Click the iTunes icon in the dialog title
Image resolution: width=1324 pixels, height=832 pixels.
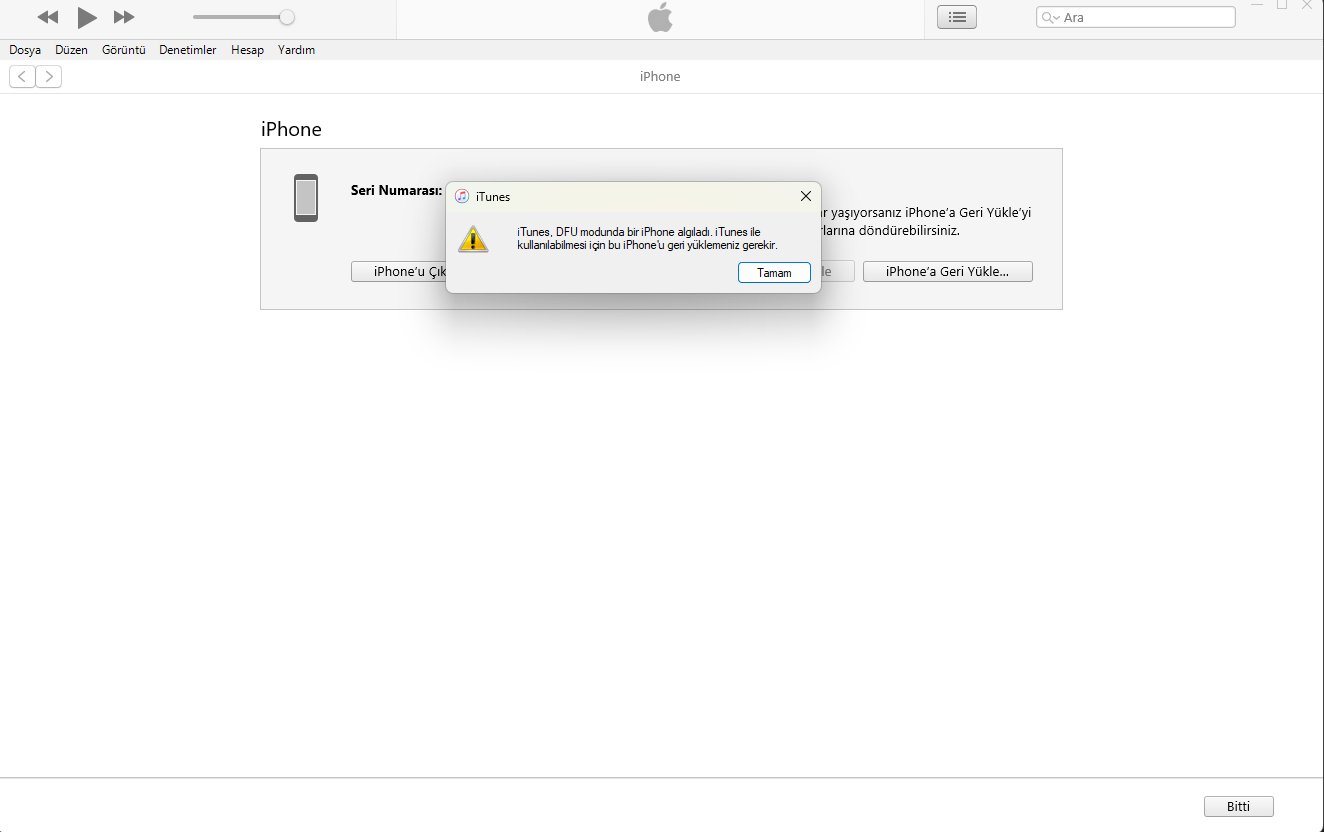click(x=462, y=196)
